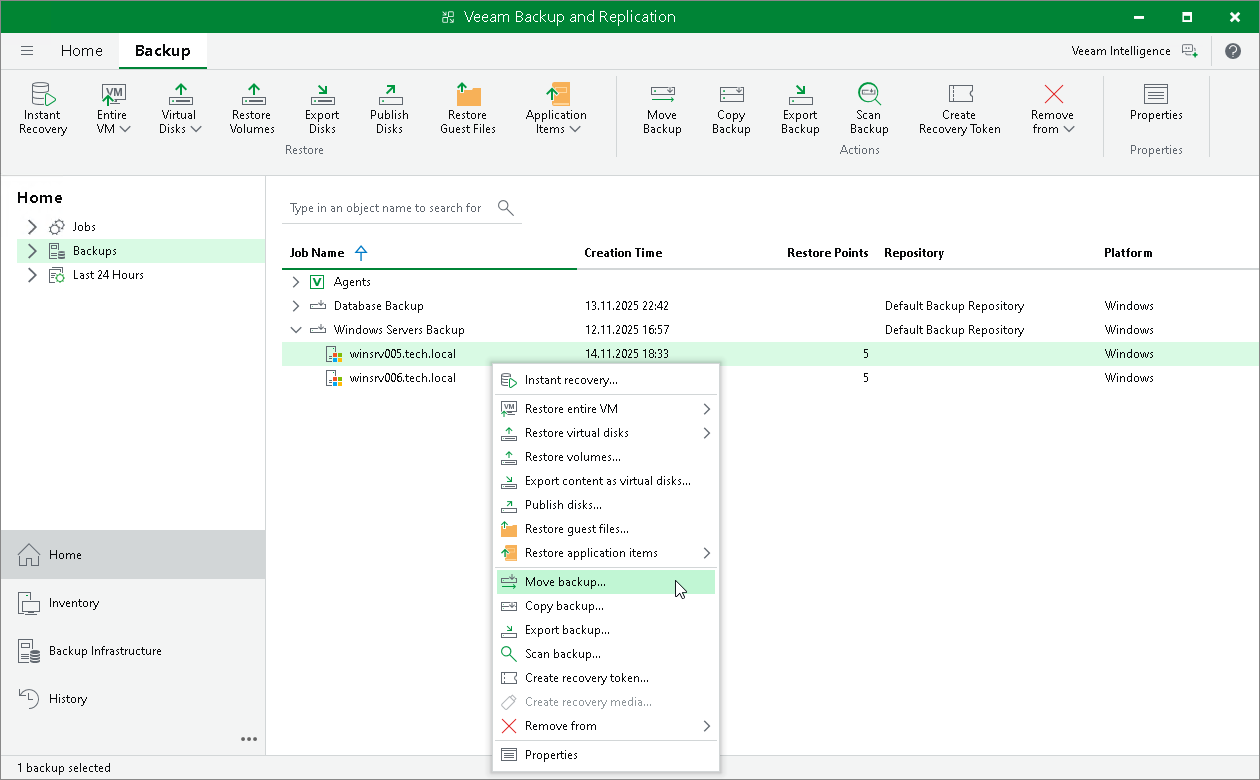Open the History navigation pane

(133, 699)
